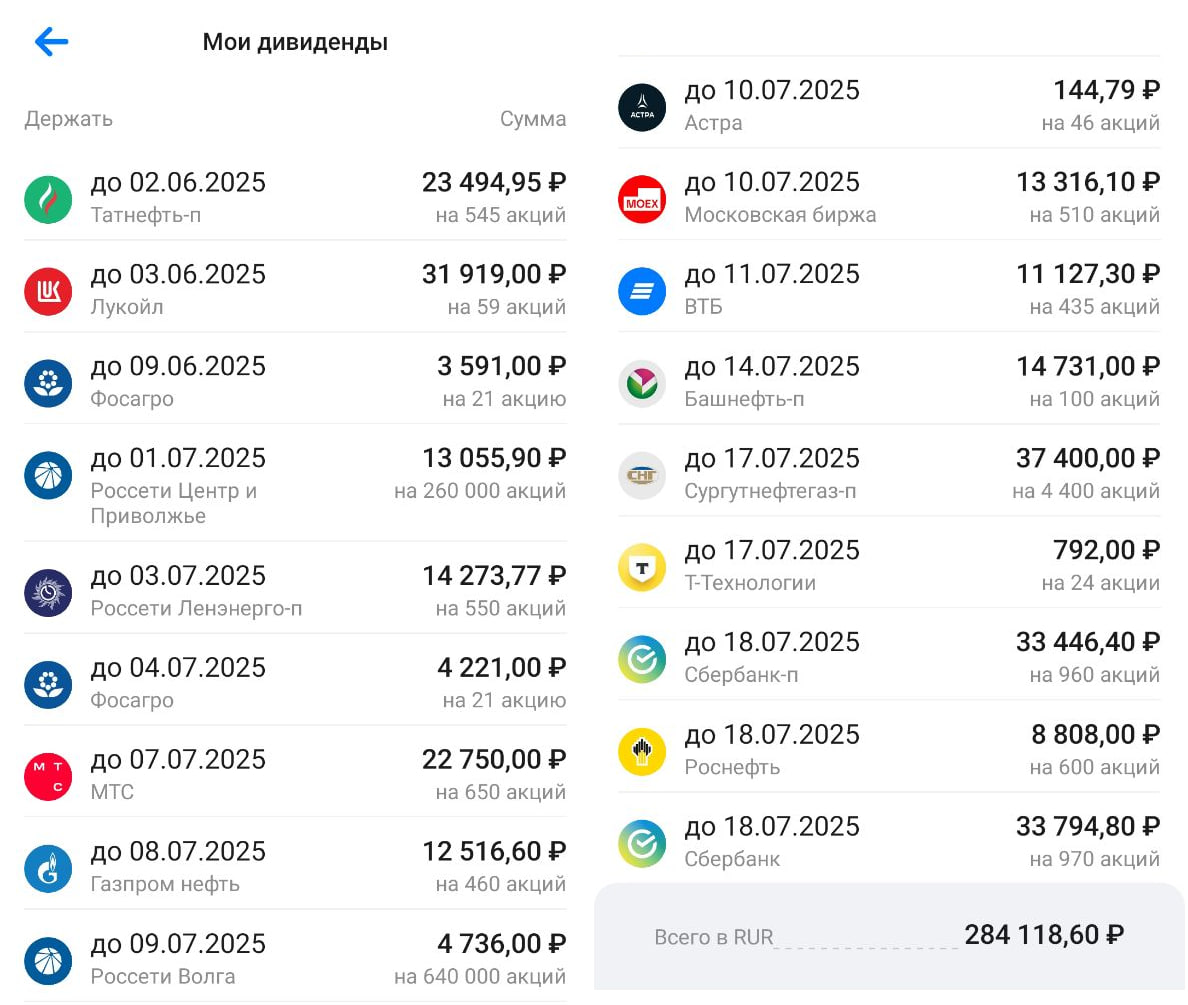The width and height of the screenshot is (1188, 1005).
Task: Select the Россети Волга dividend row
Action: pos(295,960)
